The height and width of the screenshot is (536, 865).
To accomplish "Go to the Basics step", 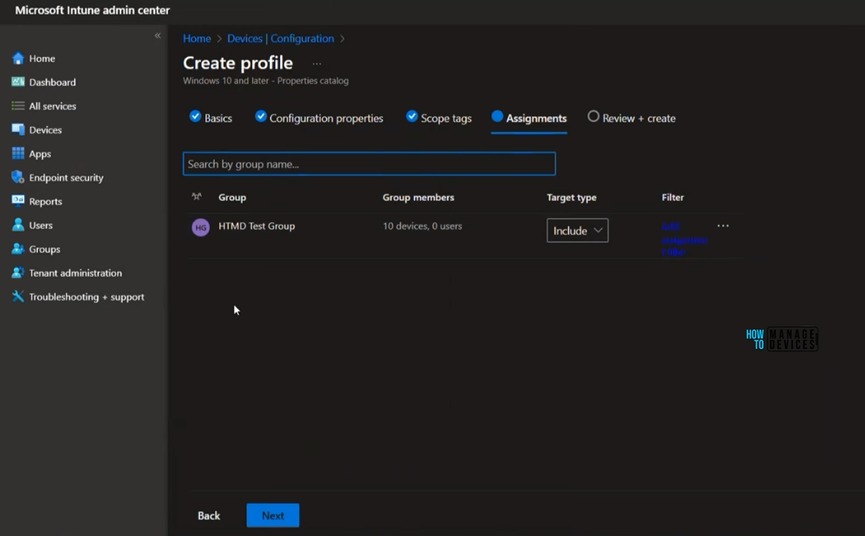I will 211,118.
